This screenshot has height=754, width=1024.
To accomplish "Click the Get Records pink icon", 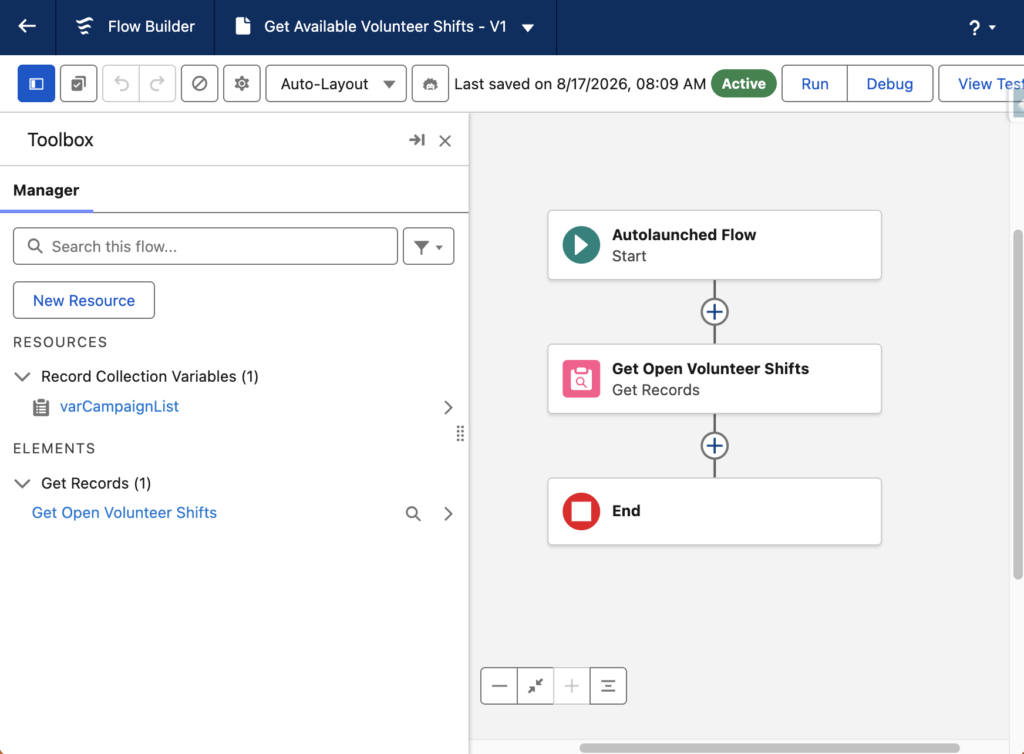I will (581, 379).
